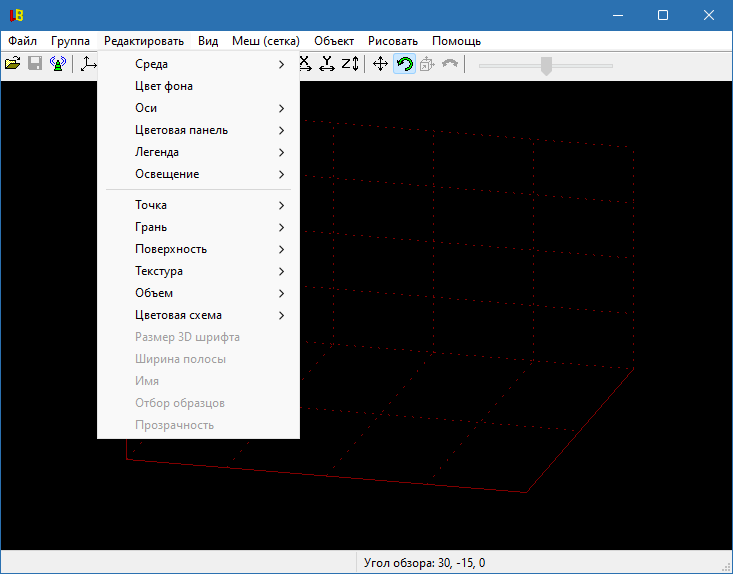
Task: Click the grayed curved arrow icon
Action: pos(450,64)
